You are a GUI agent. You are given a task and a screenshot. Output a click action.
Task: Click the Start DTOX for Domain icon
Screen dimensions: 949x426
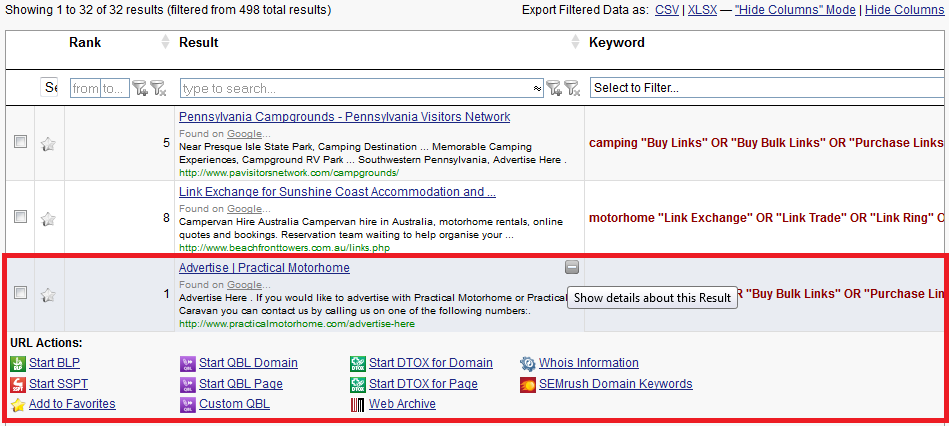click(x=358, y=364)
